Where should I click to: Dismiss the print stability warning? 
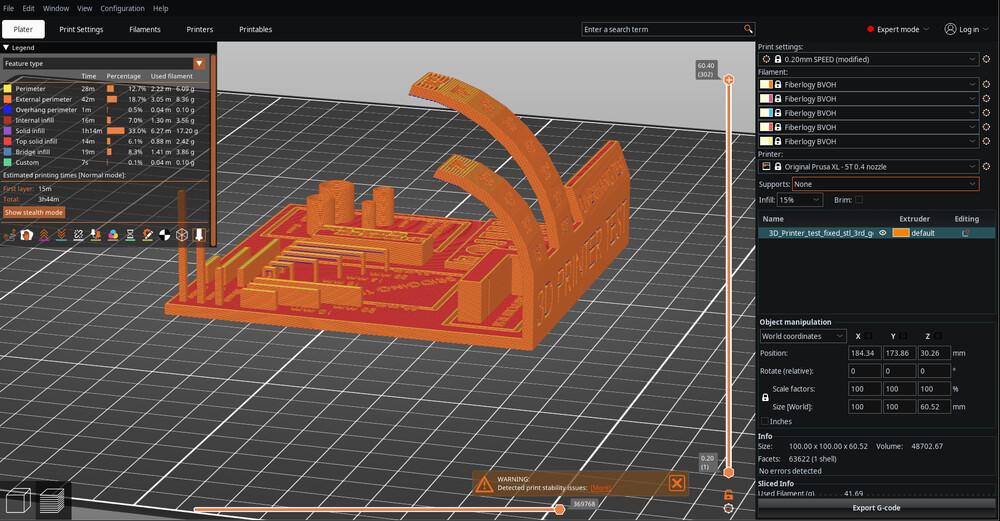[x=677, y=483]
